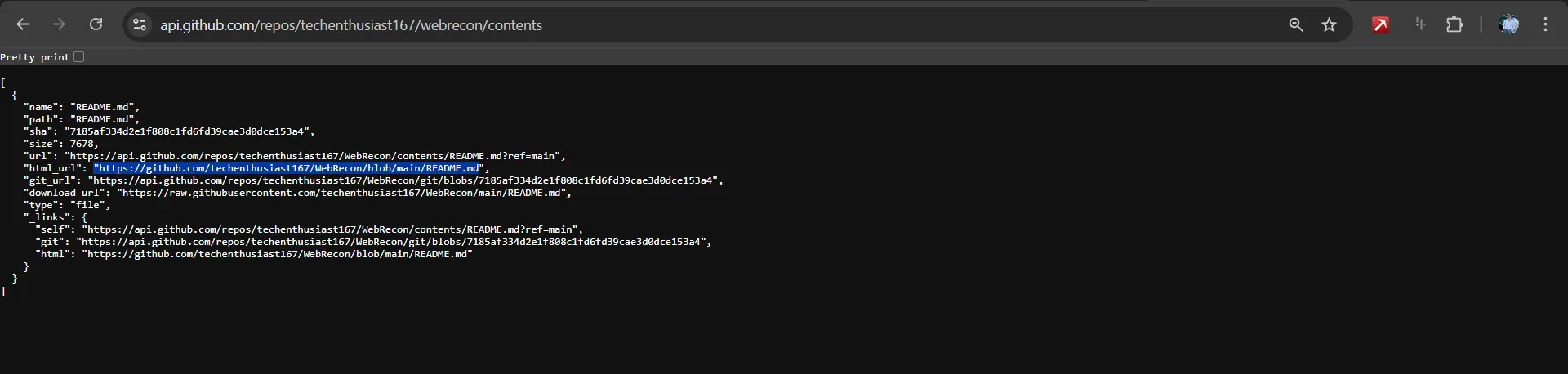Select the "size": 7678 line
The image size is (1568, 374).
pos(61,144)
